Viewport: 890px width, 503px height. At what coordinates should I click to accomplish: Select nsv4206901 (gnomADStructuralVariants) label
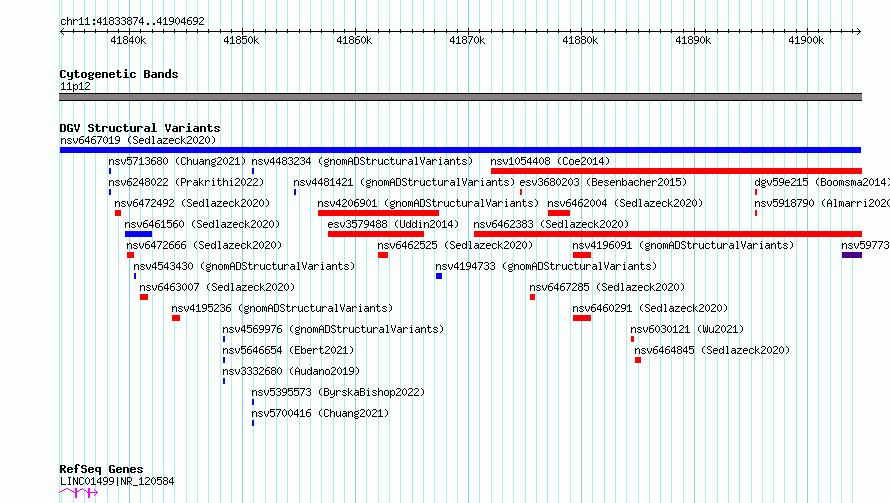tap(428, 203)
